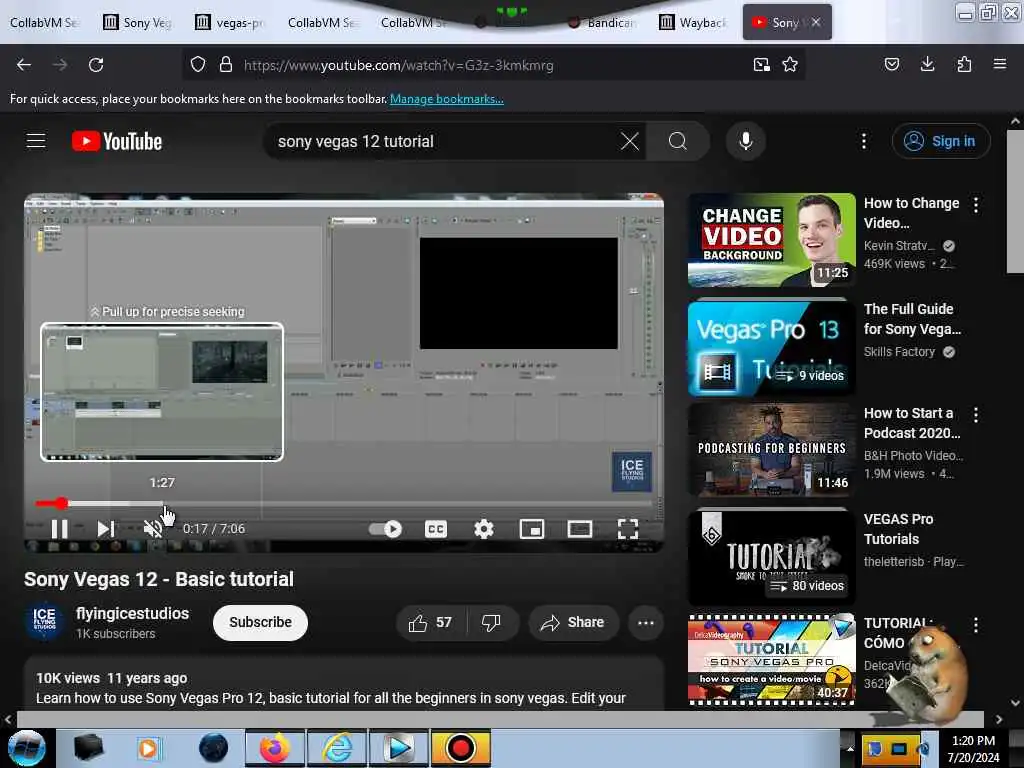Toggle closed captions

point(436,529)
